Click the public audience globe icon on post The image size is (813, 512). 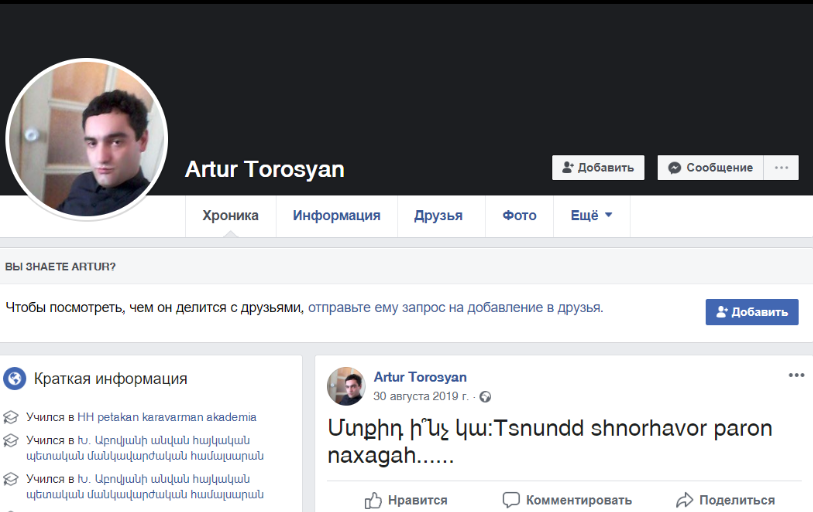click(485, 397)
